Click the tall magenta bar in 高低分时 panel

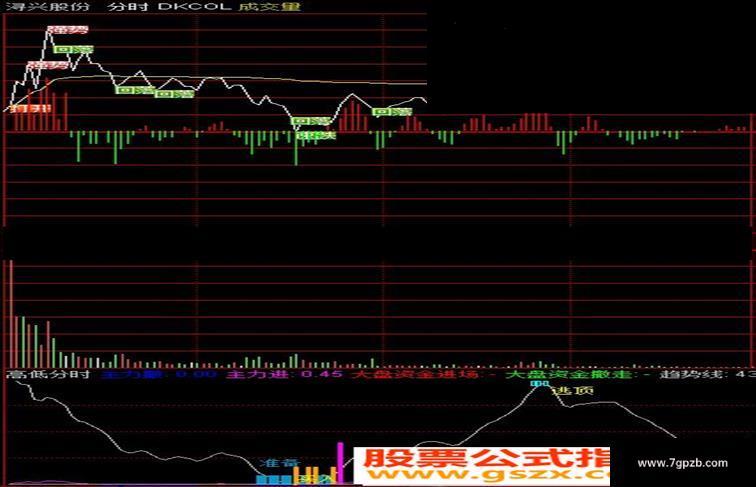(x=340, y=462)
